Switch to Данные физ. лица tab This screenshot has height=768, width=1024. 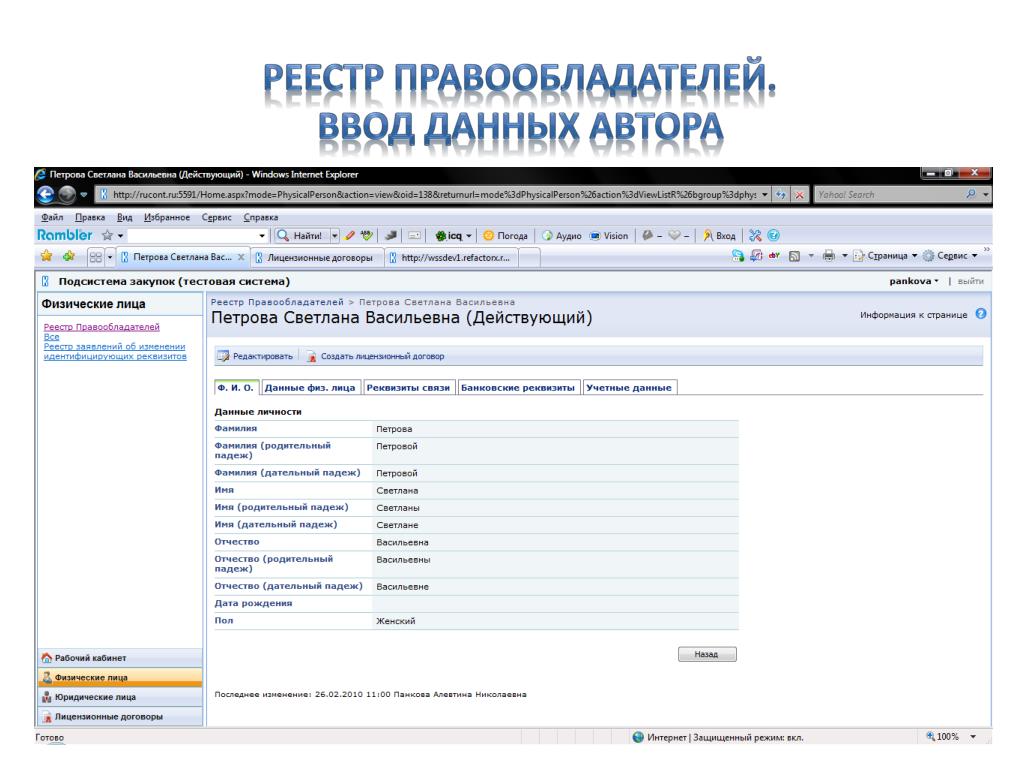[x=310, y=387]
